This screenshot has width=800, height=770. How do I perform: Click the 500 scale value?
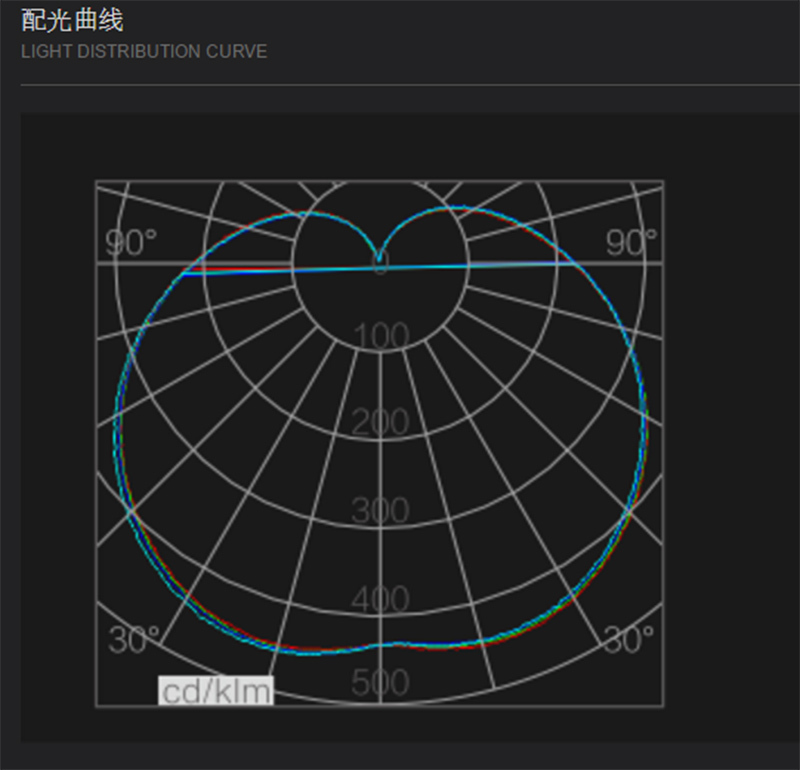click(380, 682)
